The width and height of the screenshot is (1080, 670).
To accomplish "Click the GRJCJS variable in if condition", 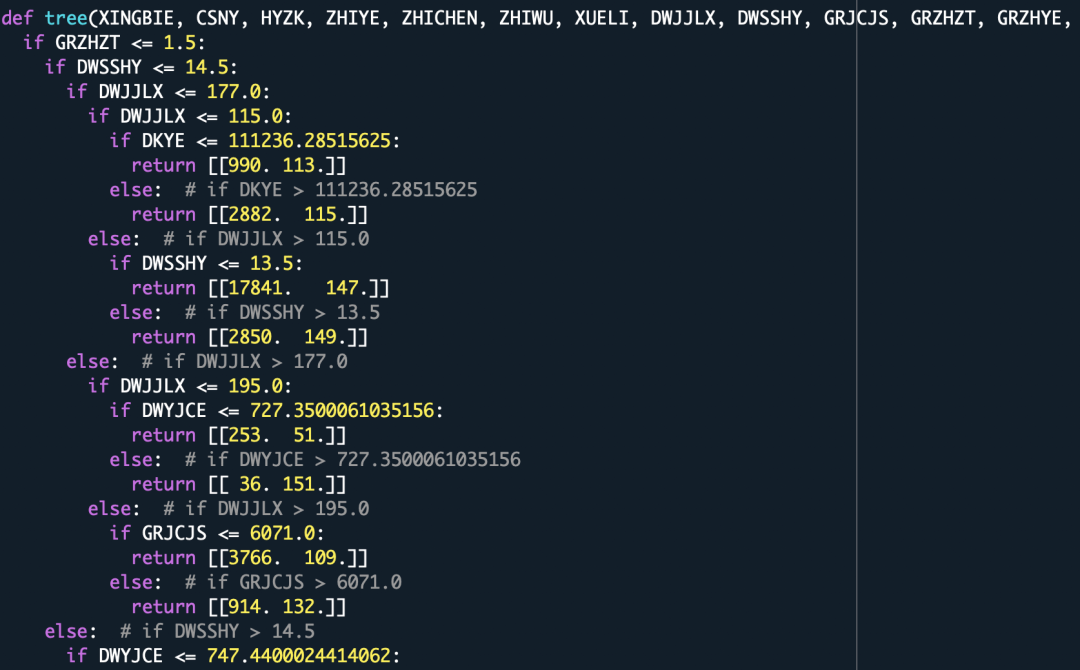I will pyautogui.click(x=174, y=533).
